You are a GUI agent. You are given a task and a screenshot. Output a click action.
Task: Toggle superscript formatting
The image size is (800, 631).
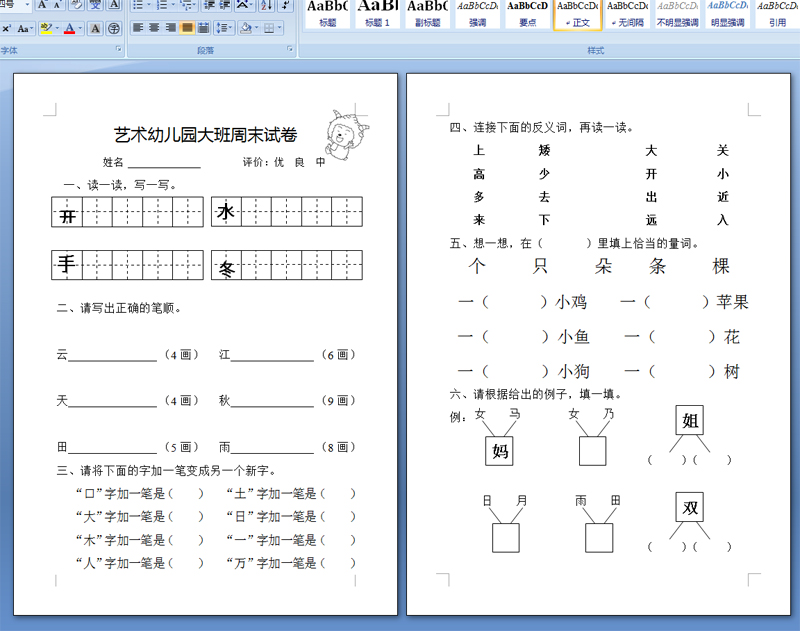point(6,29)
